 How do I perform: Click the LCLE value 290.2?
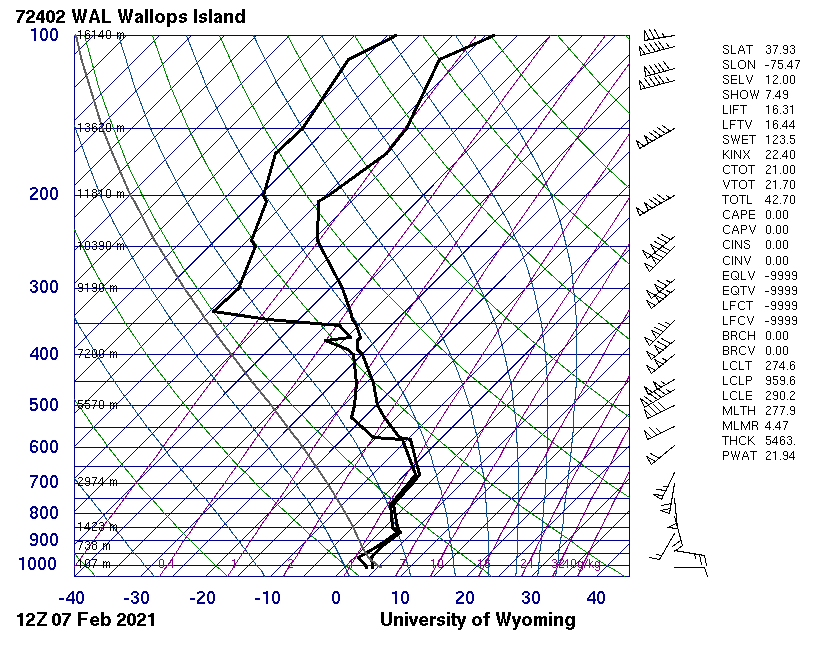coord(780,396)
